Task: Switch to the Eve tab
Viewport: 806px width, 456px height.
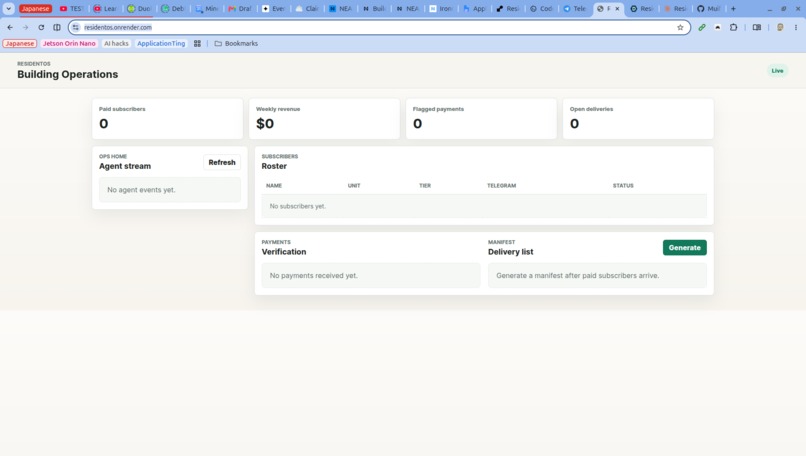Action: point(273,9)
